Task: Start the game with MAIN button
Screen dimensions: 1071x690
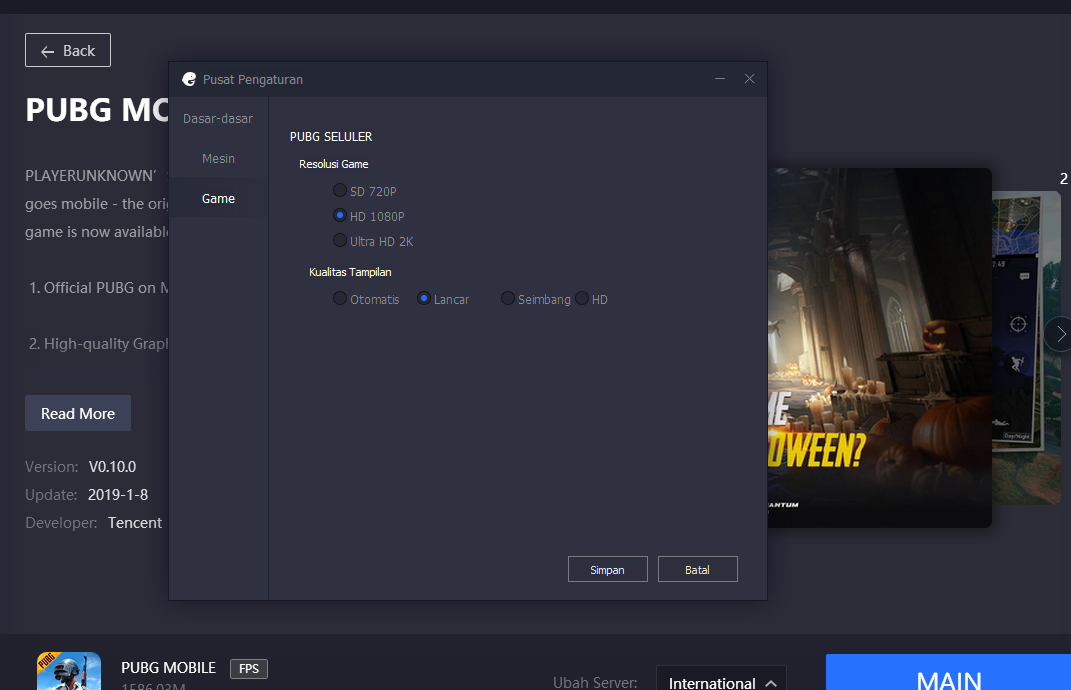Action: 949,673
